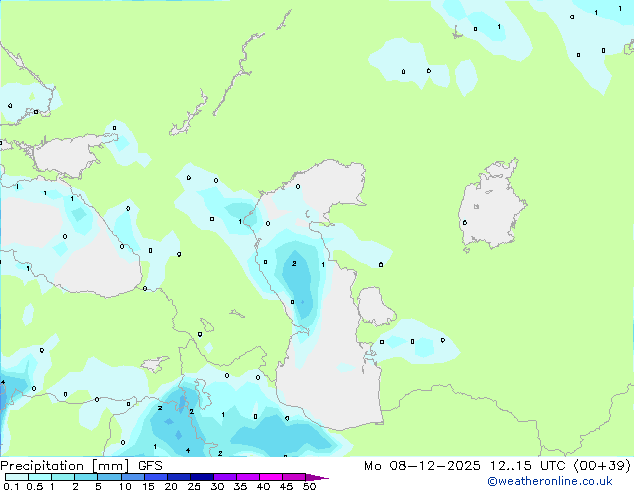The width and height of the screenshot is (634, 490).
Task: Click the '50' legend scale label
Action: coord(309,486)
